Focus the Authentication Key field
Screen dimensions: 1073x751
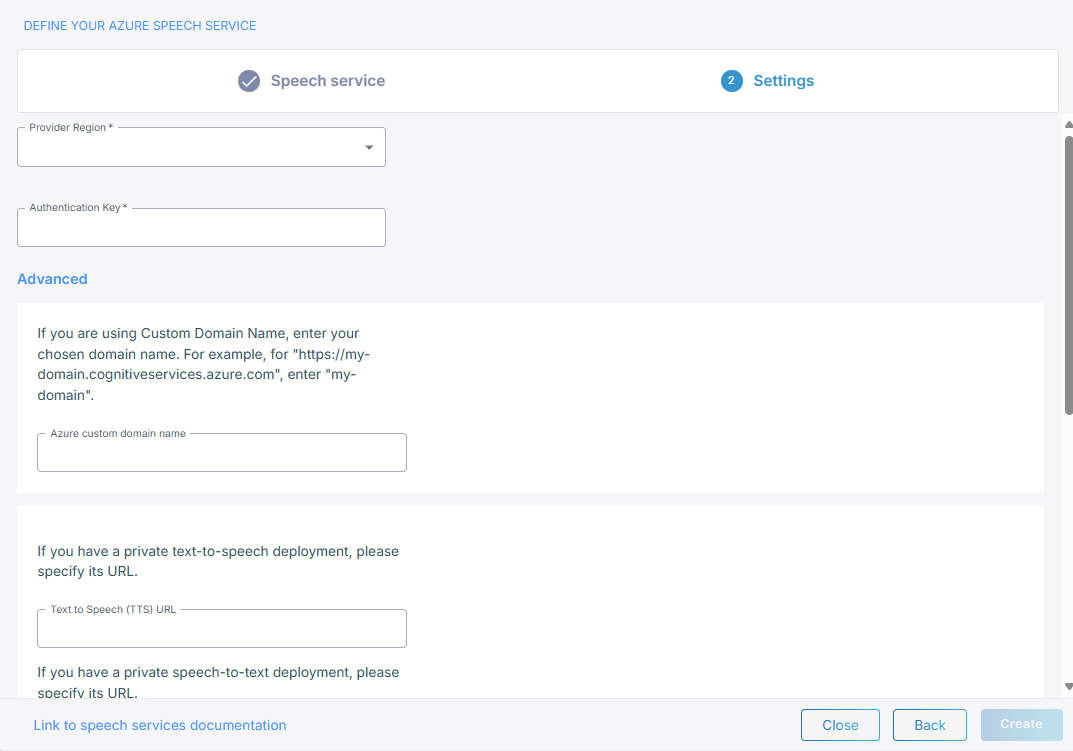point(201,229)
